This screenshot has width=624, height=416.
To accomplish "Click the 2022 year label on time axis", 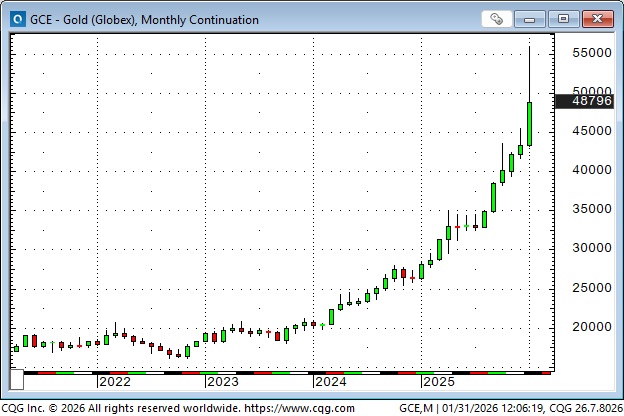I will (114, 381).
